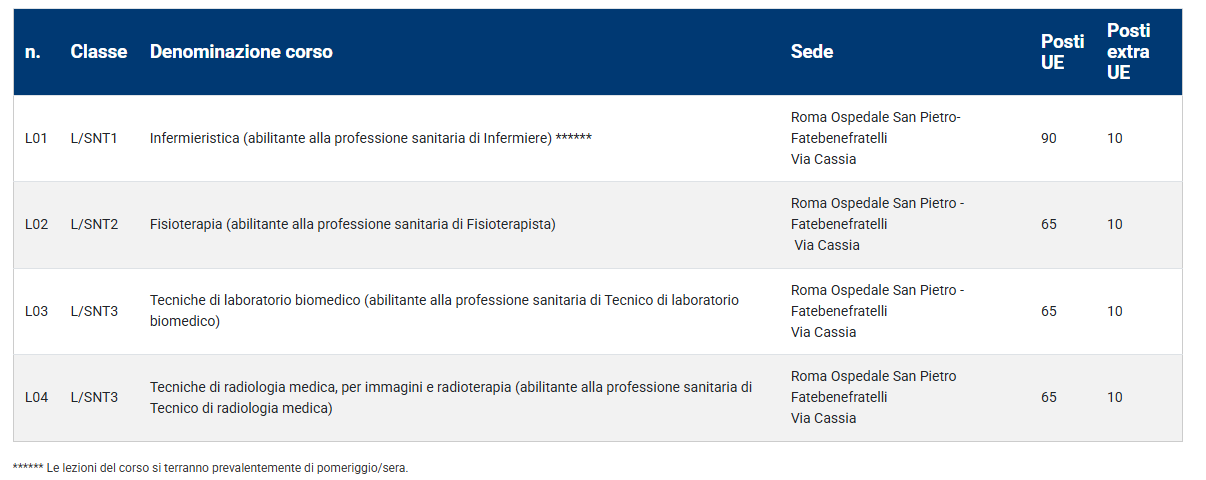Click the L/SNT2 class cell
1206x480 pixels.
click(x=94, y=224)
